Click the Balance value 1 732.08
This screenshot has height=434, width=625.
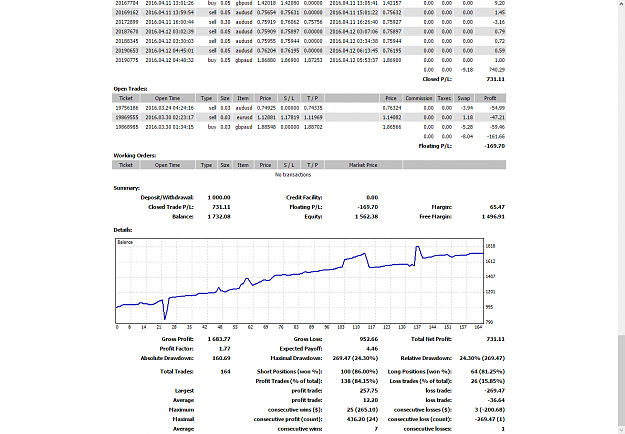pyautogui.click(x=219, y=217)
